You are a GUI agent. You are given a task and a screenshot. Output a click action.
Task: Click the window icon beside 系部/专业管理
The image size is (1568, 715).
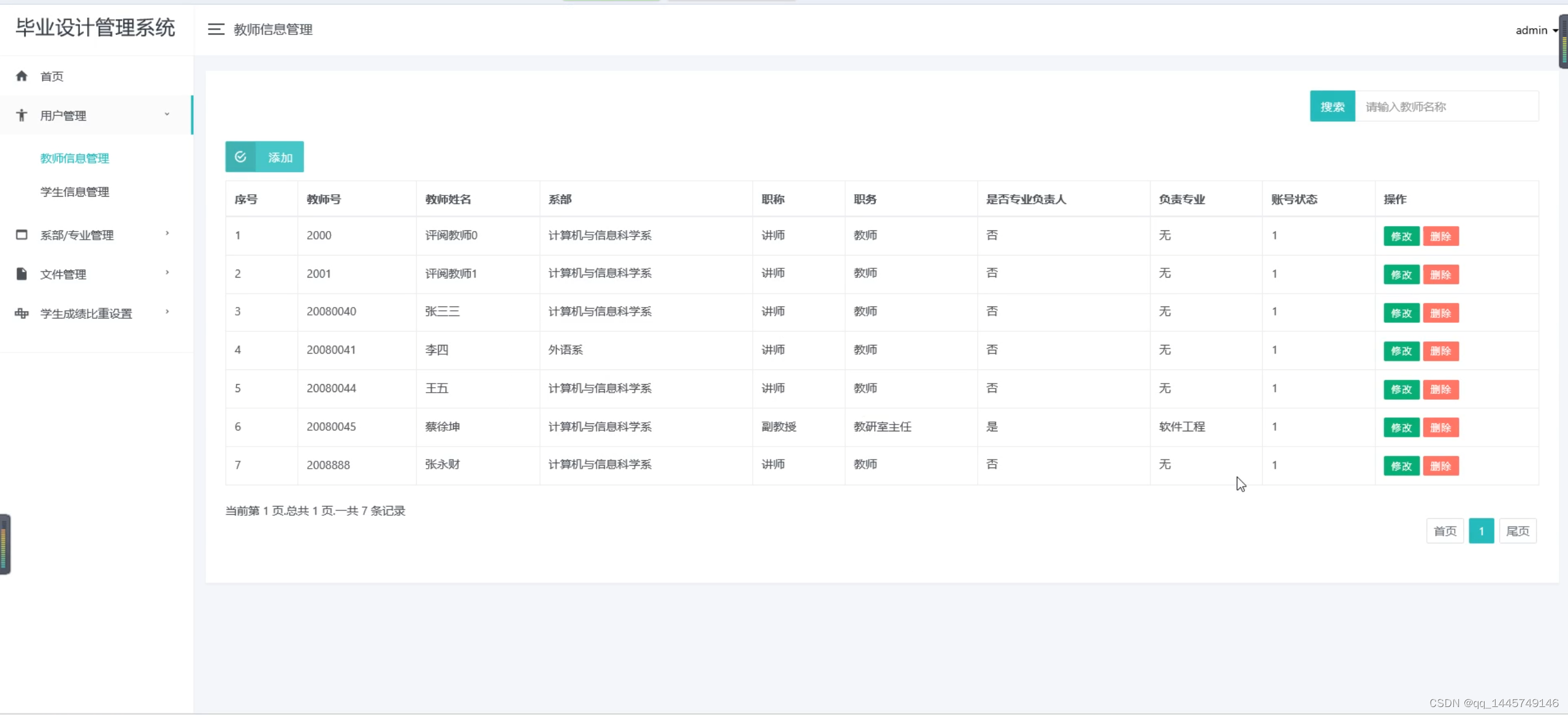coord(21,235)
